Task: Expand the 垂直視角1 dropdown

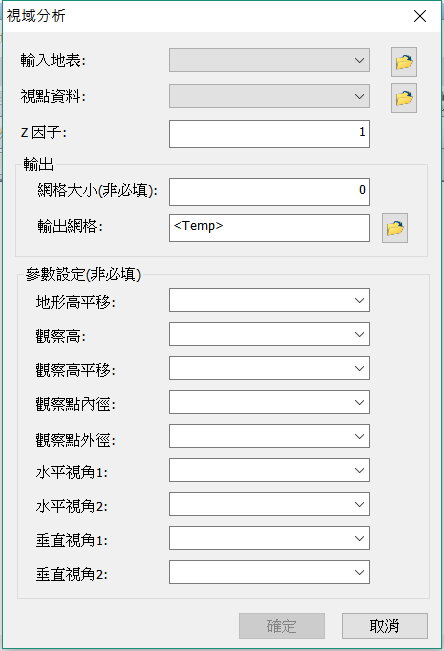Action: [269, 538]
